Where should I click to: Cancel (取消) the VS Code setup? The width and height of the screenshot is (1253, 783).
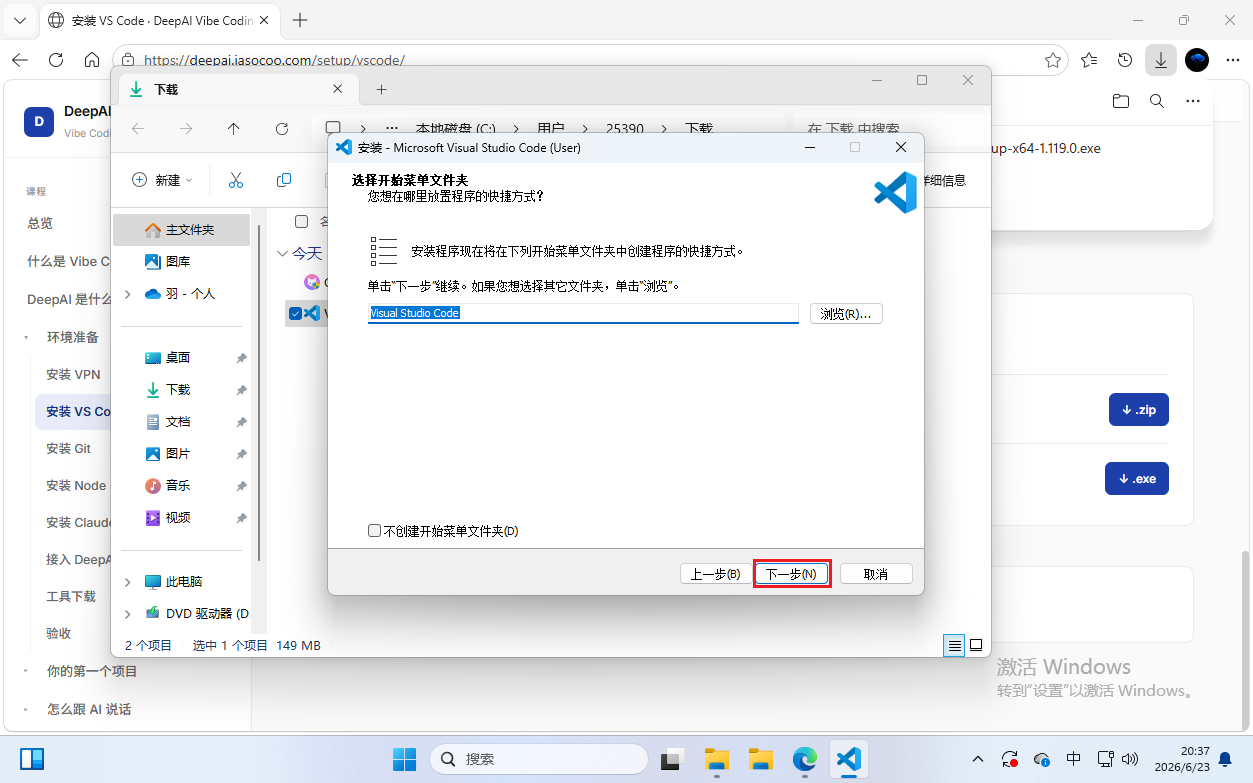pyautogui.click(x=876, y=574)
